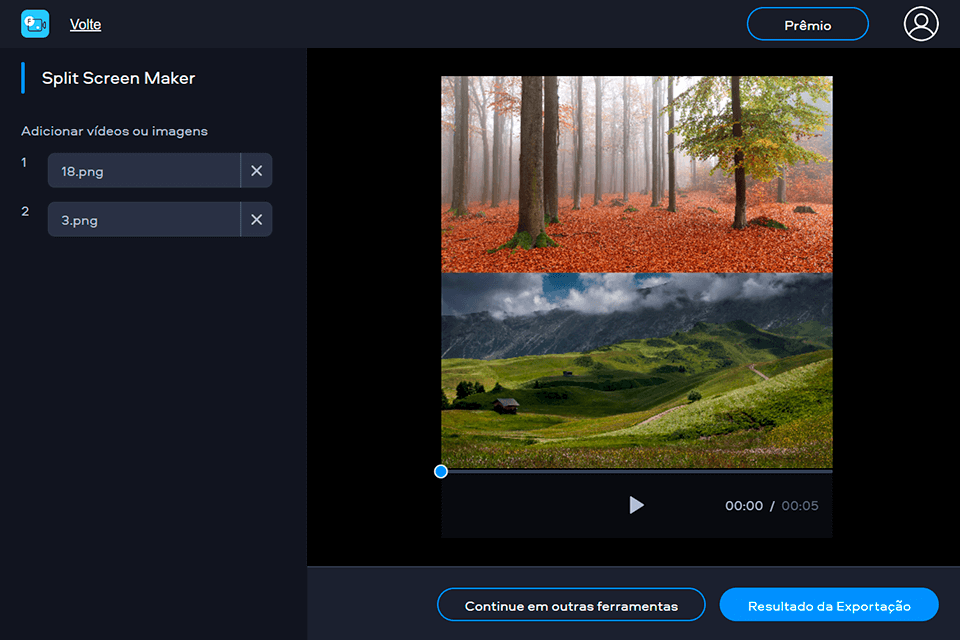This screenshot has height=640, width=960.
Task: Open the Volte link to go back
Action: [x=85, y=24]
